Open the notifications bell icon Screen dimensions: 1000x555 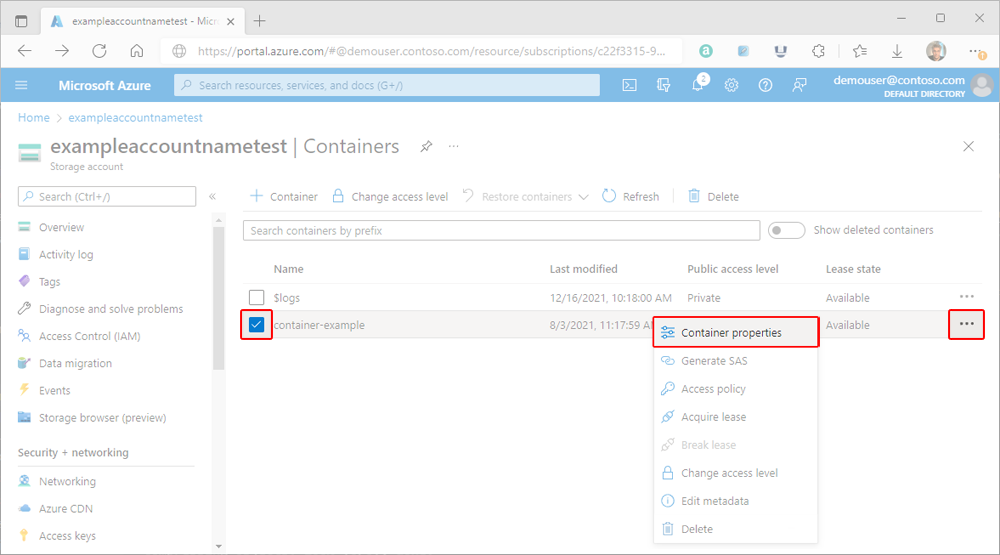coord(698,86)
